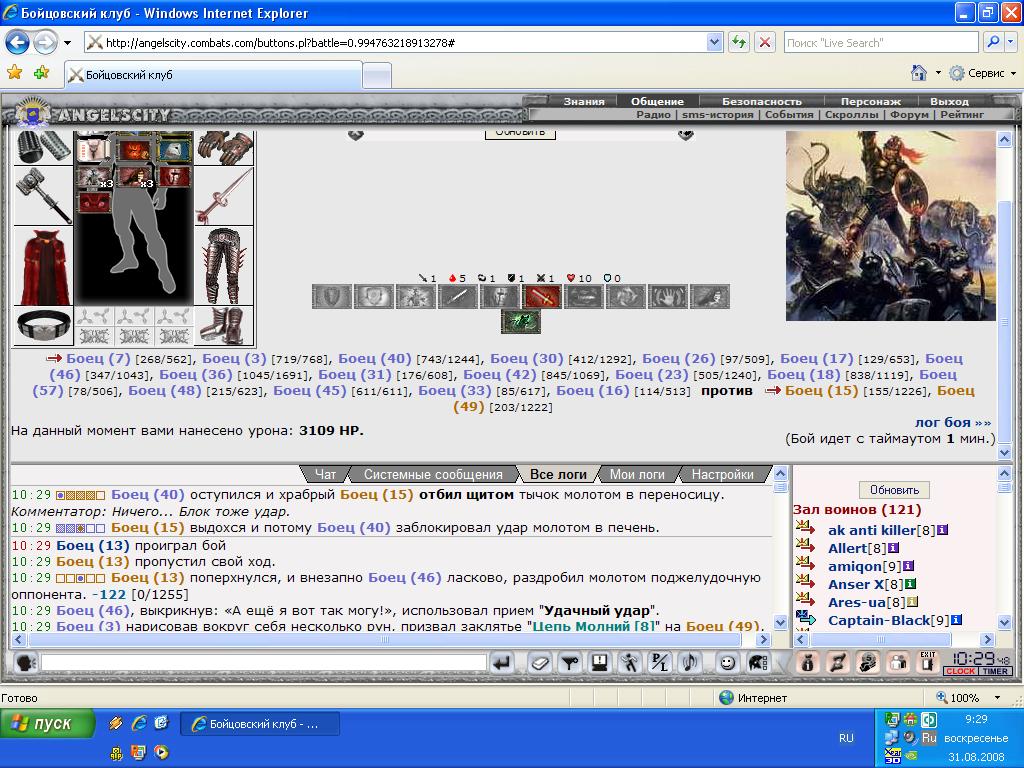This screenshot has height=768, width=1024.
Task: Switch to the Чат tab
Action: (325, 475)
